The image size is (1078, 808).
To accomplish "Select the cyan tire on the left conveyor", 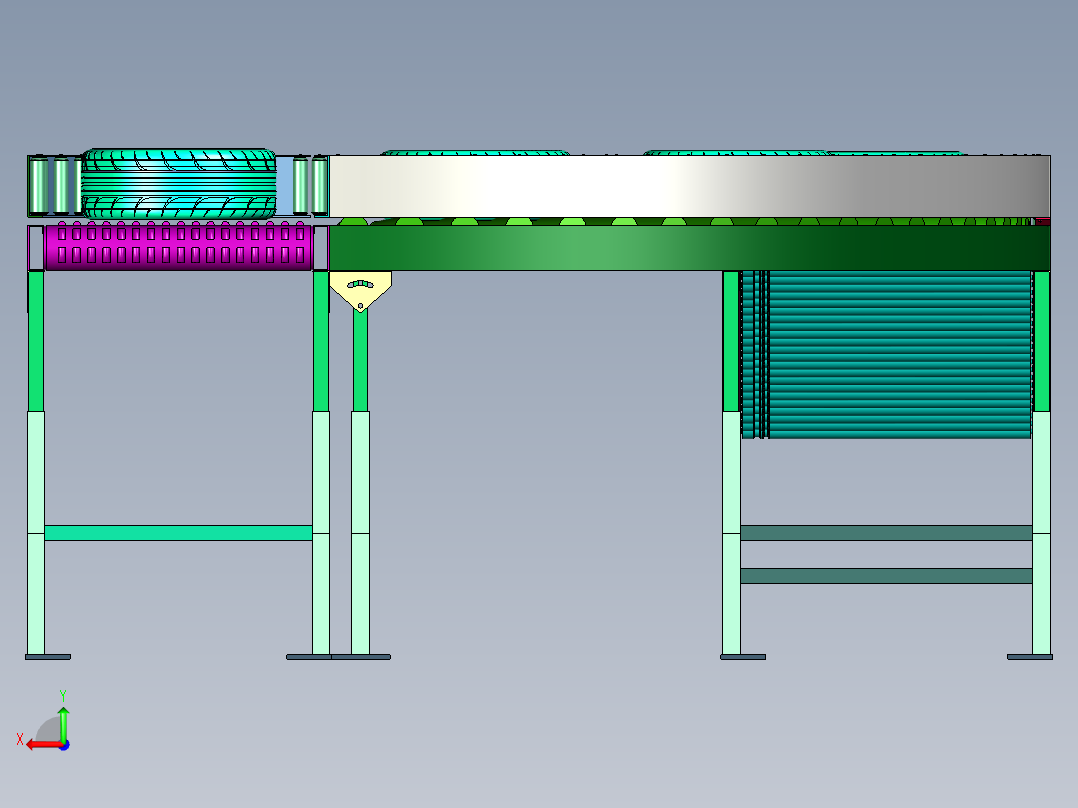I will [x=179, y=184].
